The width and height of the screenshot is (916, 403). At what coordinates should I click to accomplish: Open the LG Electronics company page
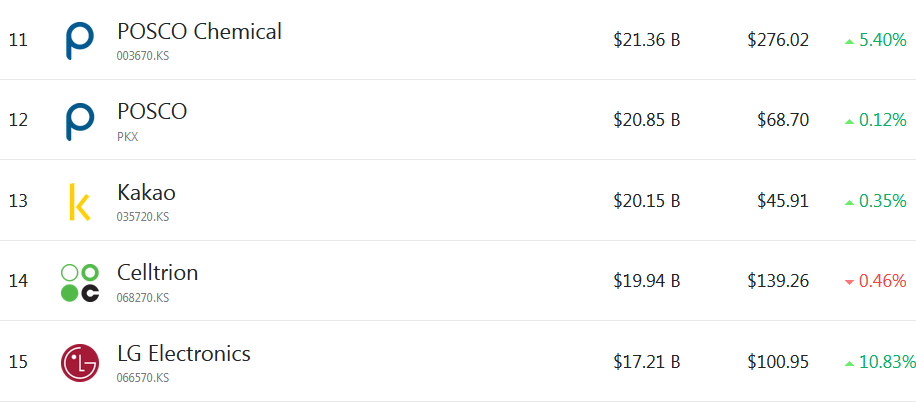(x=184, y=353)
